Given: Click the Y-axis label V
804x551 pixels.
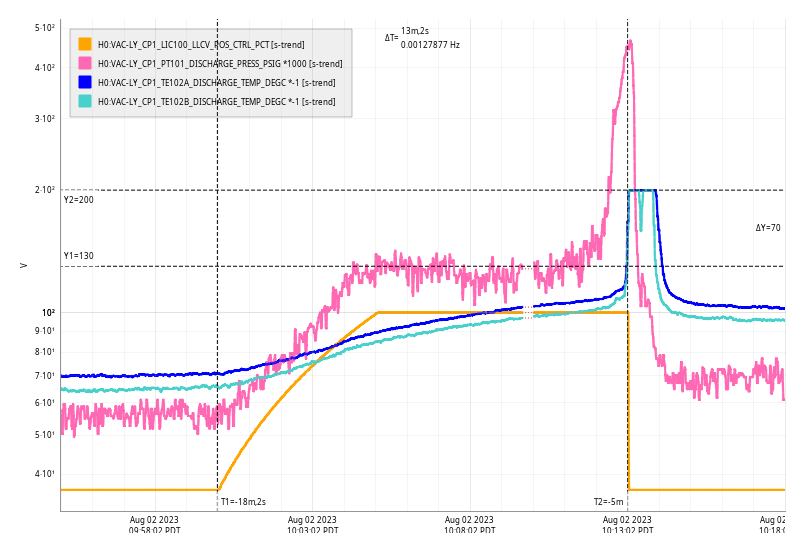Looking at the screenshot, I should coord(23,265).
